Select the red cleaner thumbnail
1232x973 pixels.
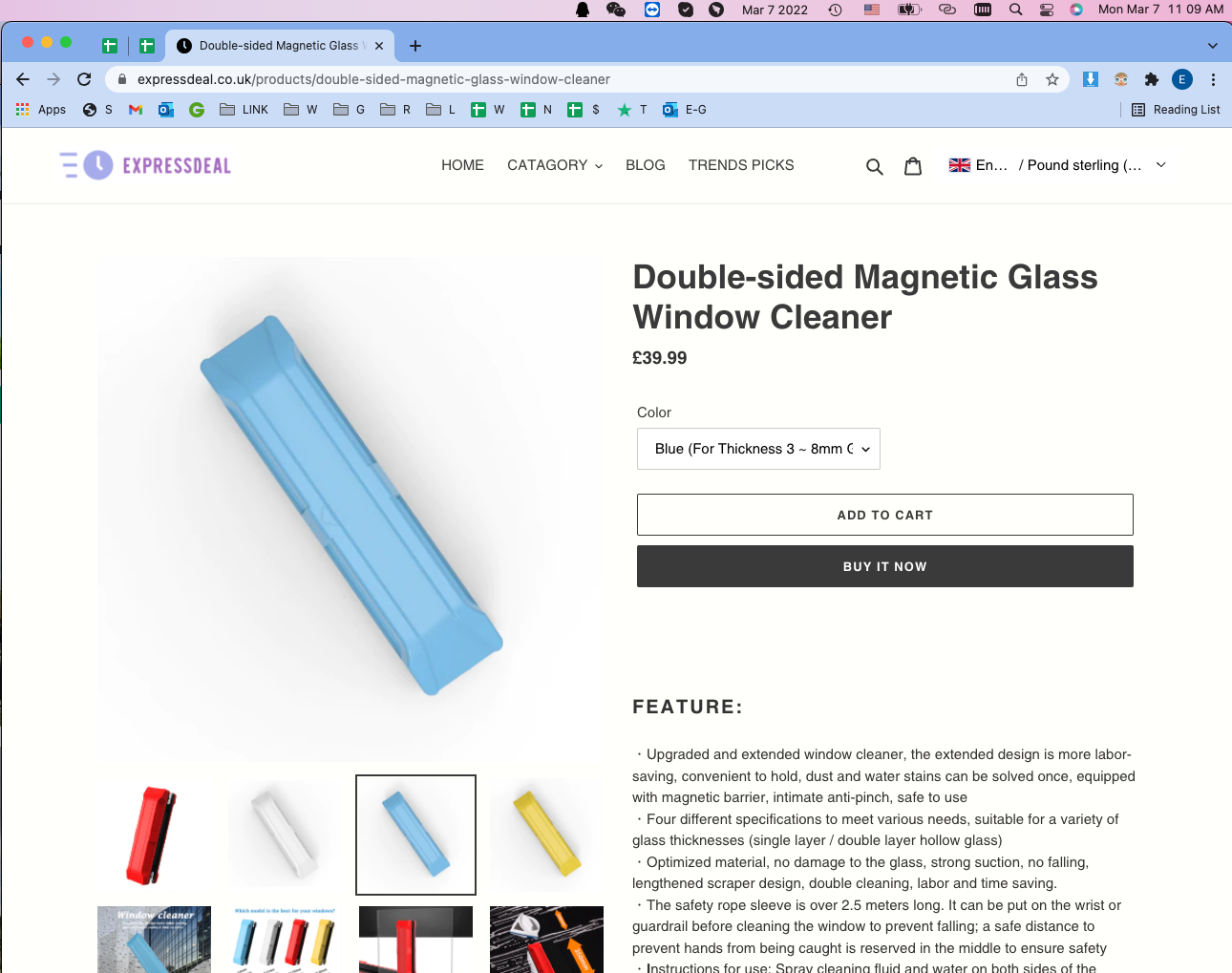point(154,836)
